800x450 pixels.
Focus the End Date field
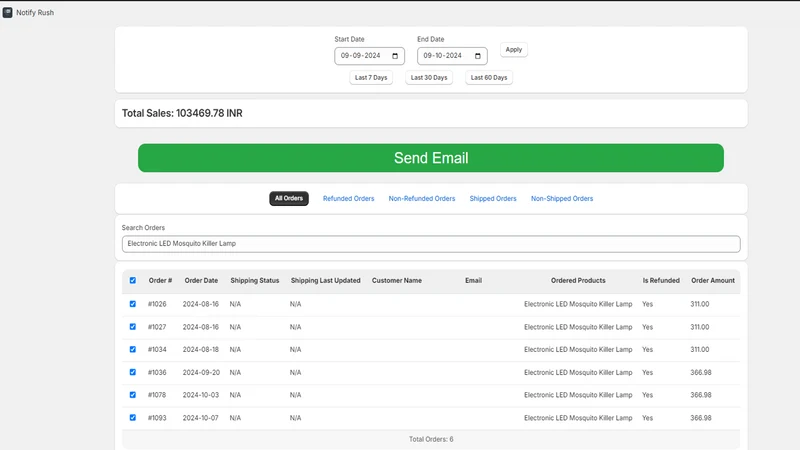coord(452,56)
